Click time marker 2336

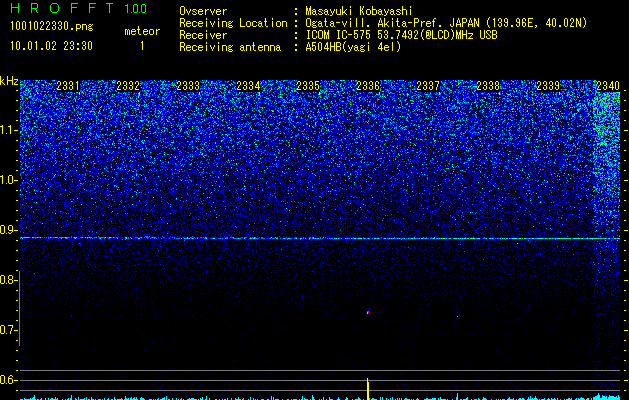tap(368, 86)
